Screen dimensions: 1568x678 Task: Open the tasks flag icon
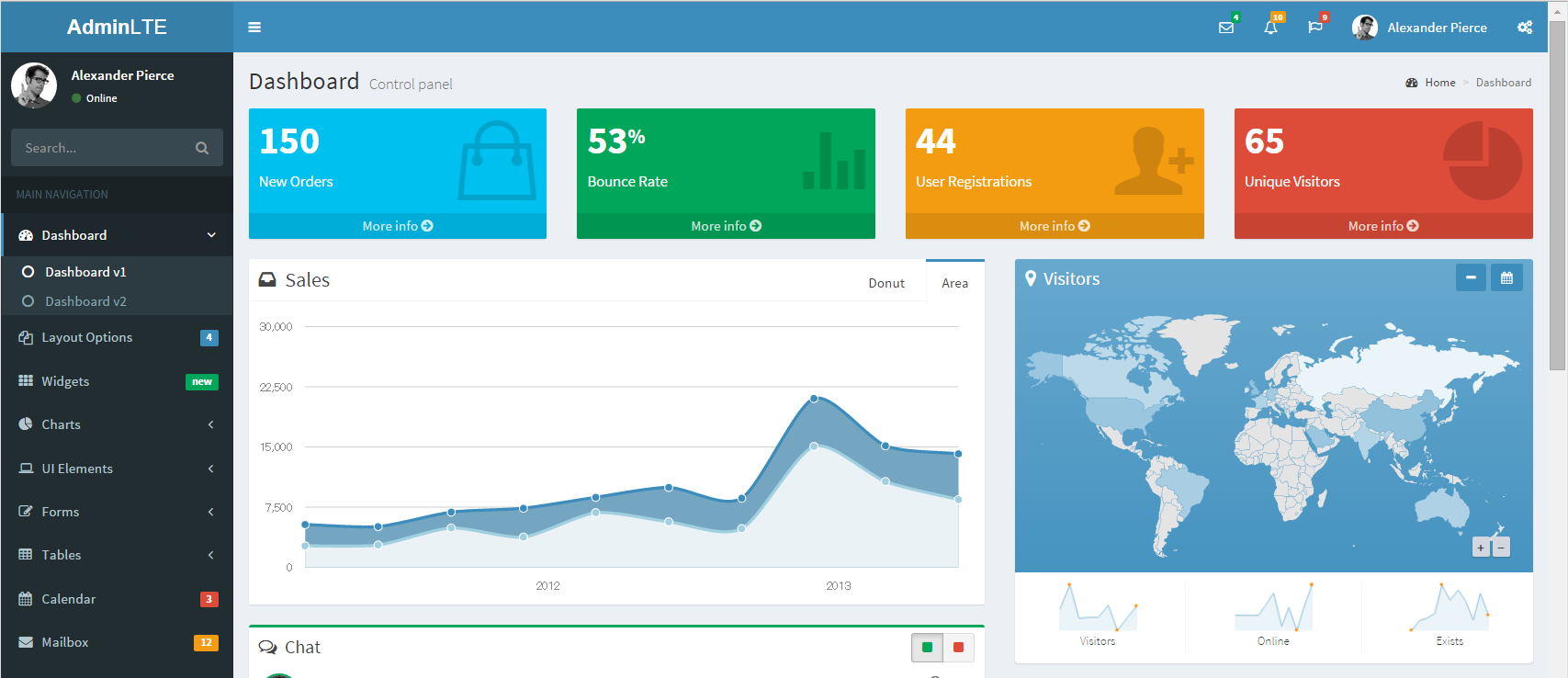click(1315, 28)
